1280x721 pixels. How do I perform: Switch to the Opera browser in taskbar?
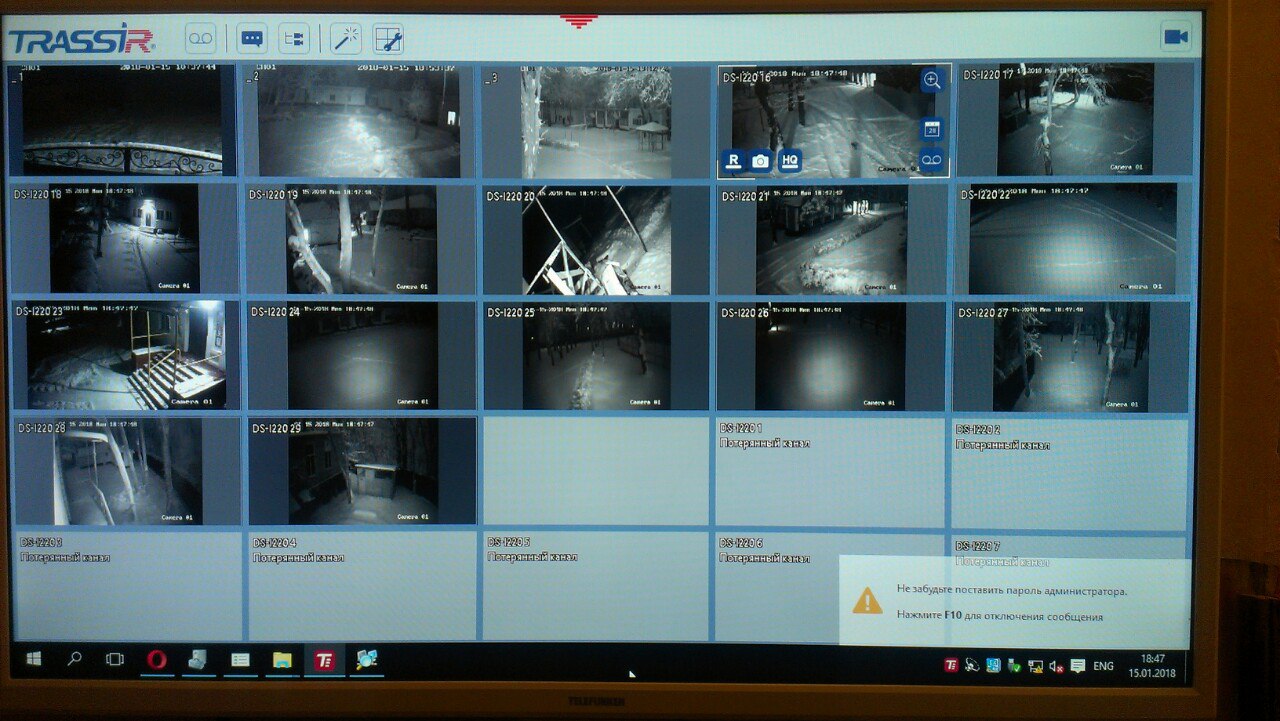(x=156, y=660)
